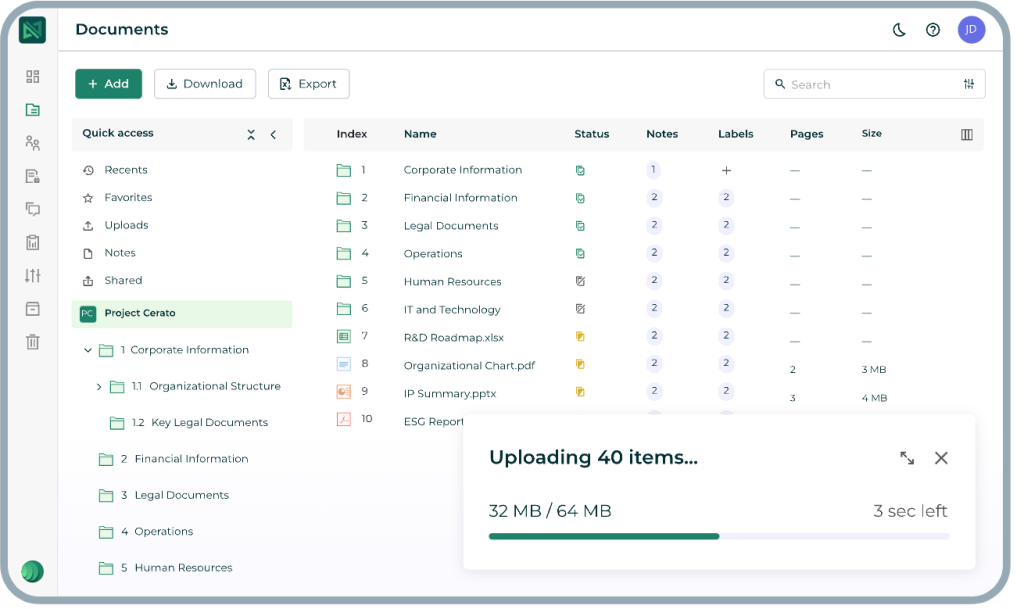The image size is (1024, 609).
Task: Collapse the Corporate Information tree folder
Action: tap(87, 351)
